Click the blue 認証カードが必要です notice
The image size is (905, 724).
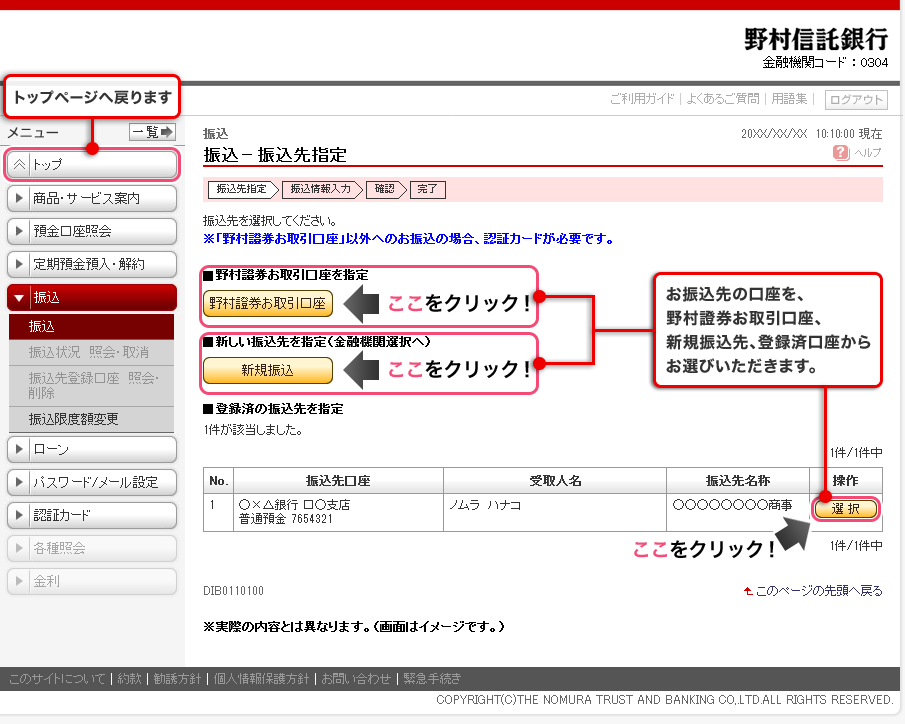tap(407, 238)
